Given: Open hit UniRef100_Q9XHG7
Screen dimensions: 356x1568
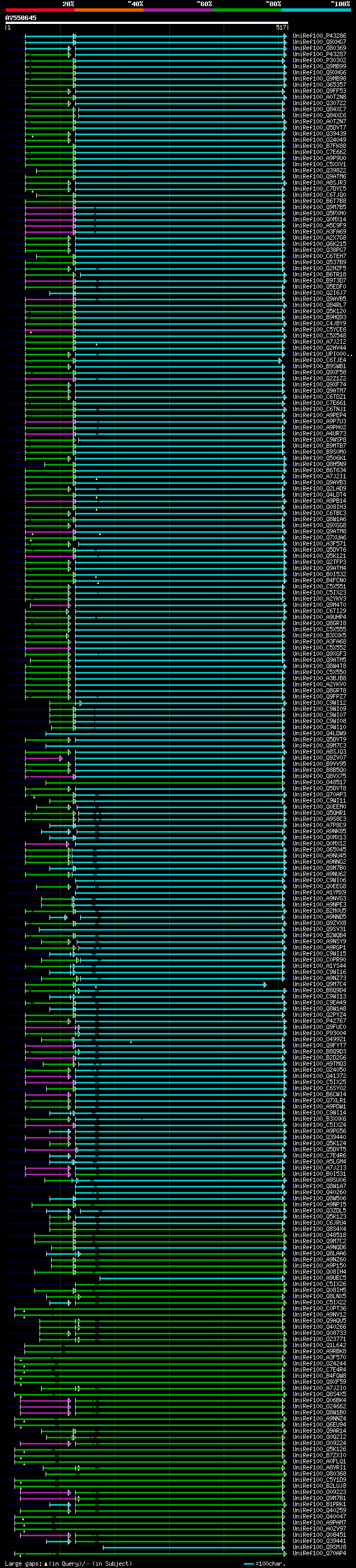Looking at the screenshot, I should point(319,42).
